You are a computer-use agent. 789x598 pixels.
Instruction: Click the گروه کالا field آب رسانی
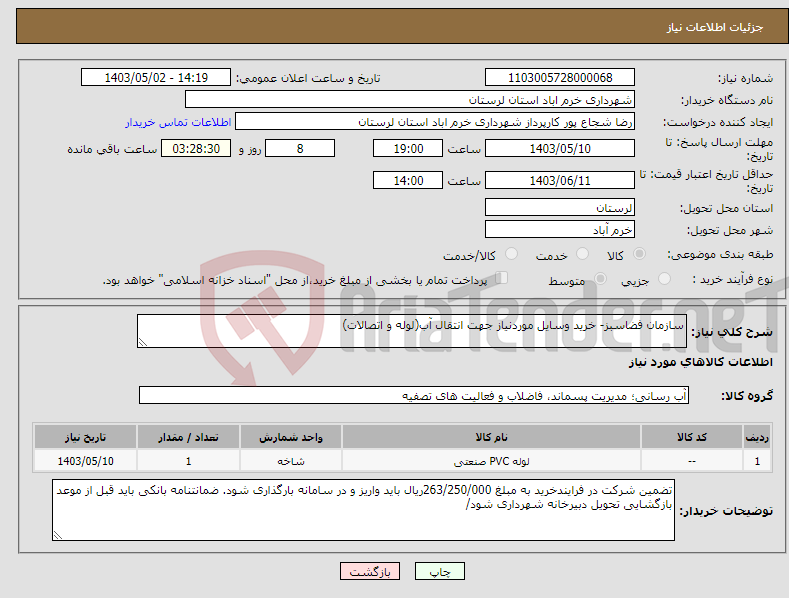[x=414, y=396]
